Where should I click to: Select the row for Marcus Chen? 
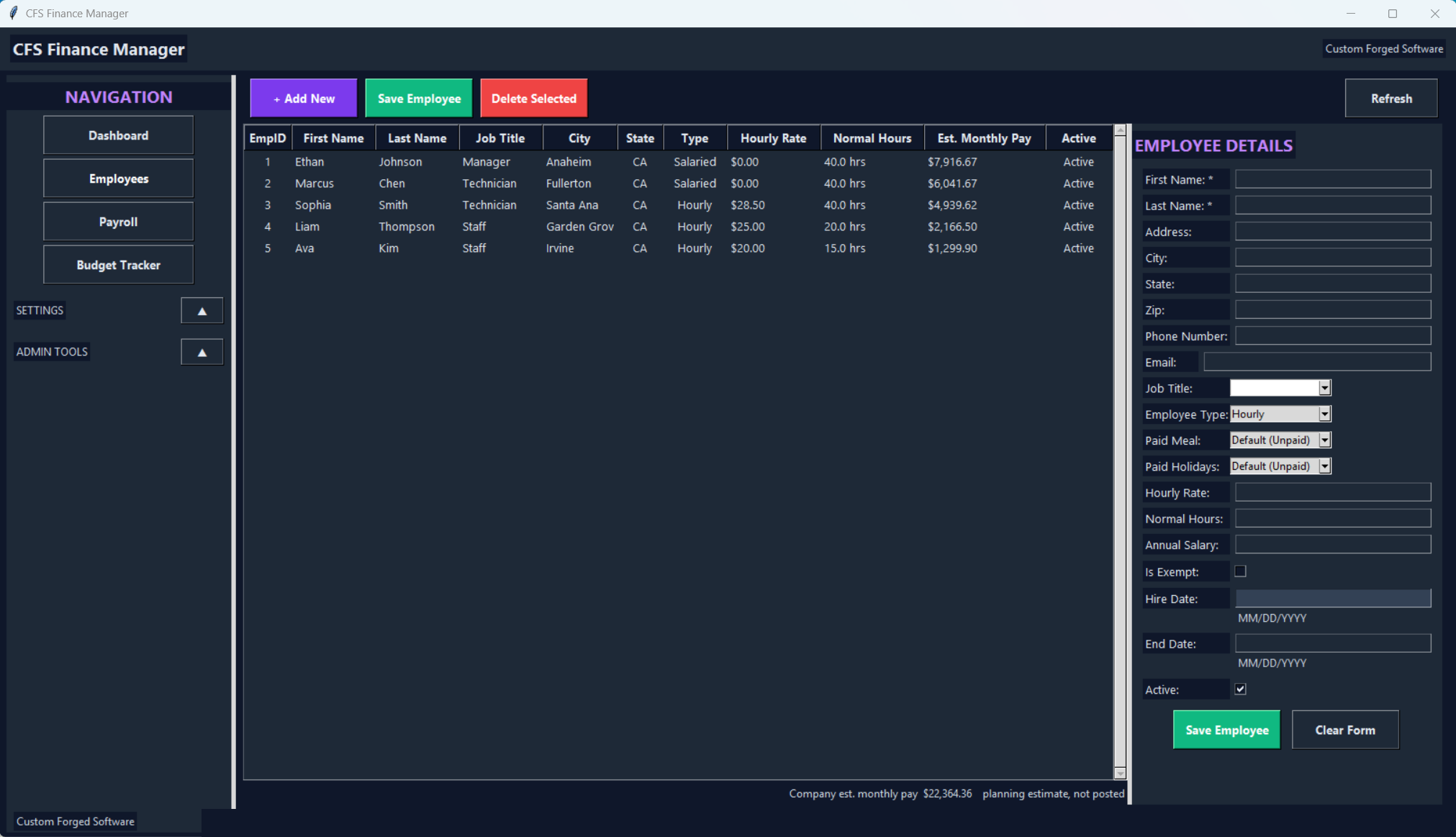click(x=679, y=184)
